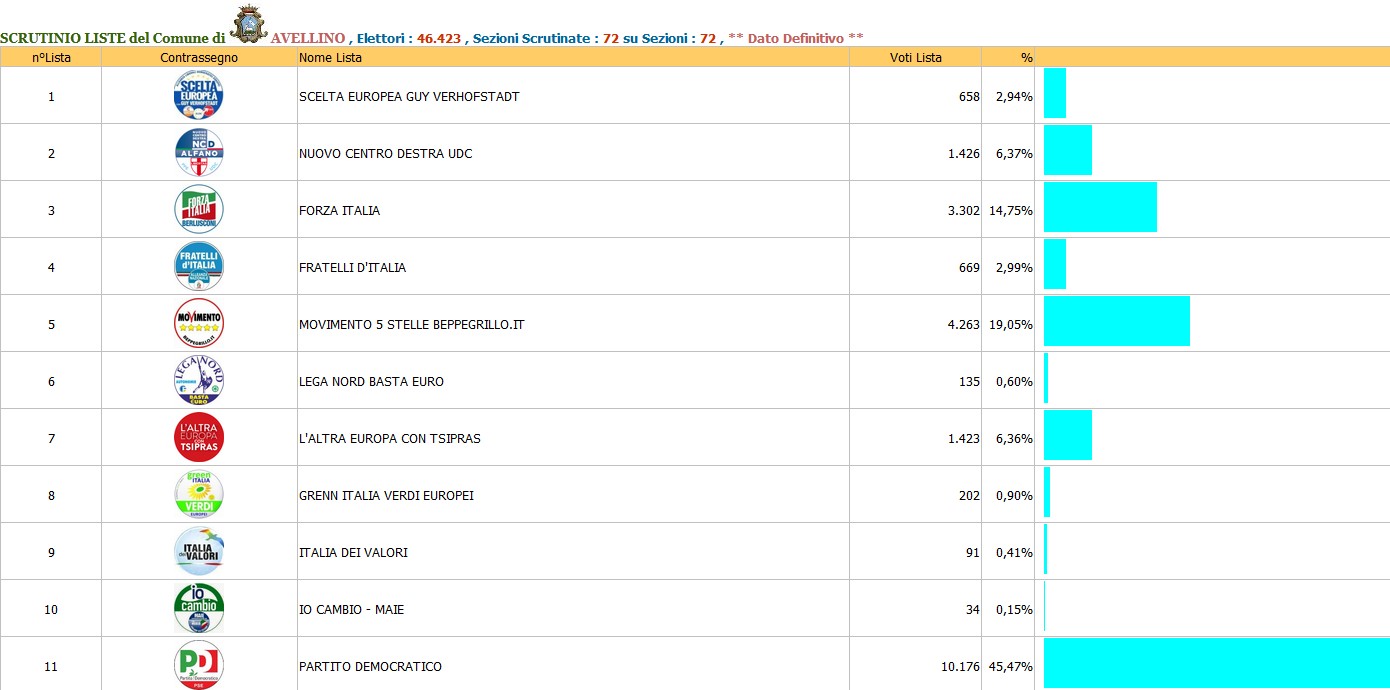Click the Contrassegno column header
The width and height of the screenshot is (1390, 690).
(x=199, y=58)
